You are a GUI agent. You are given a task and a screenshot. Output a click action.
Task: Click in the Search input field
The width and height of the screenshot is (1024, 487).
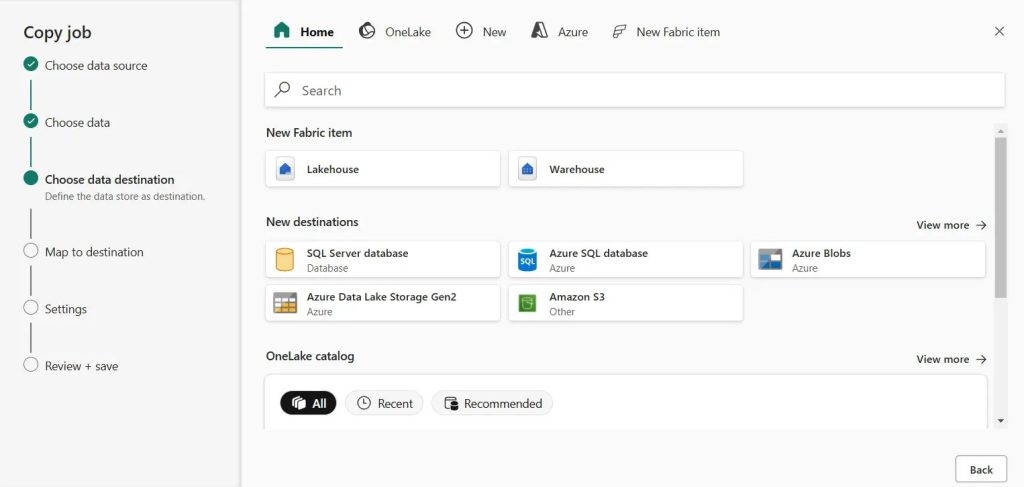tap(634, 90)
